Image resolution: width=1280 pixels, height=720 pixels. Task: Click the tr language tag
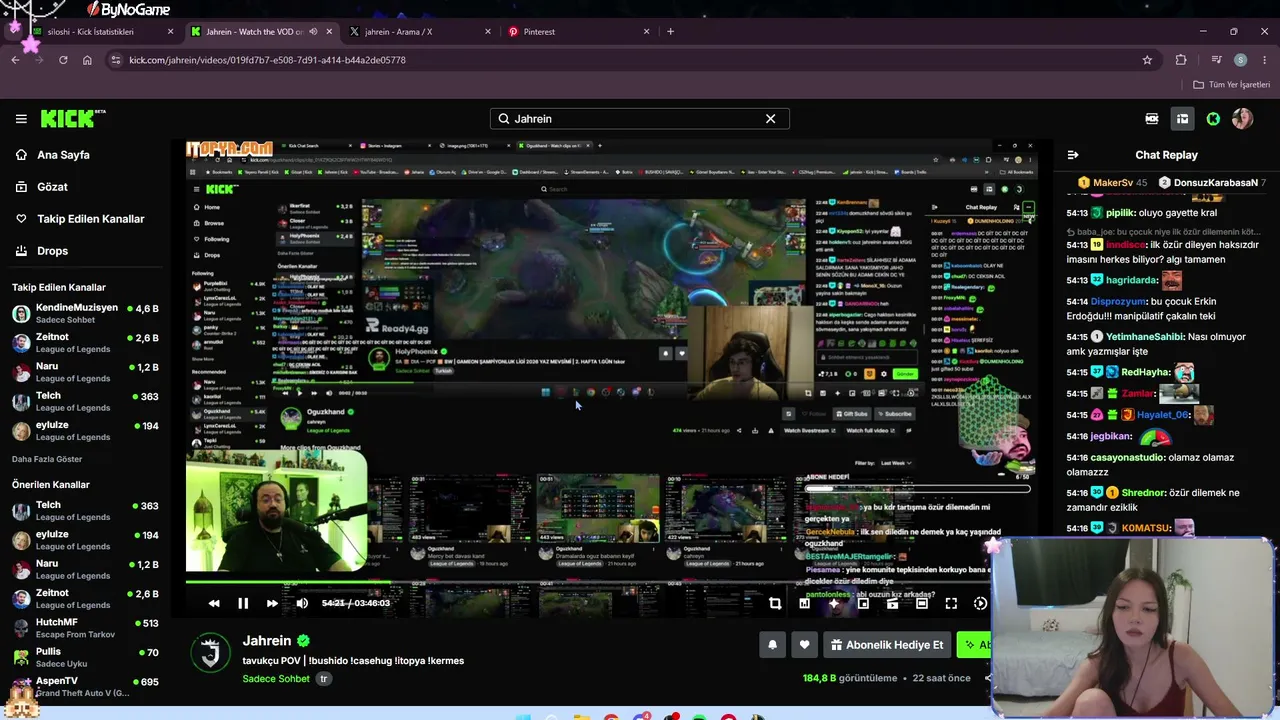323,679
